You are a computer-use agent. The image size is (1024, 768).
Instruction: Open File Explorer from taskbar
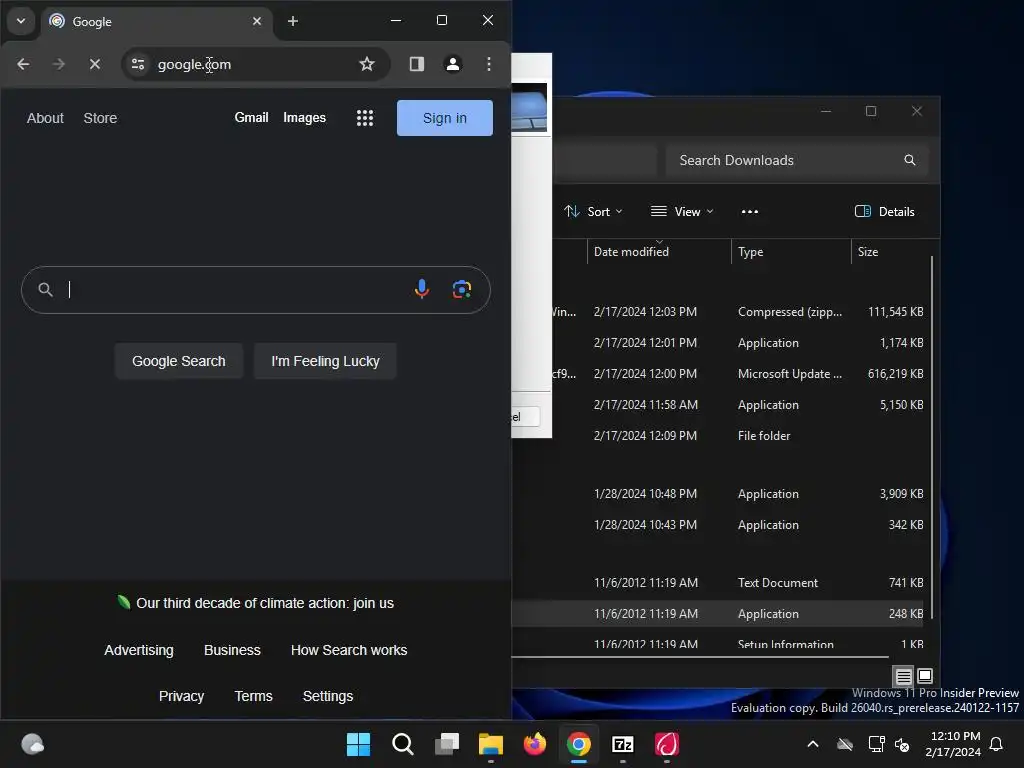tap(490, 744)
